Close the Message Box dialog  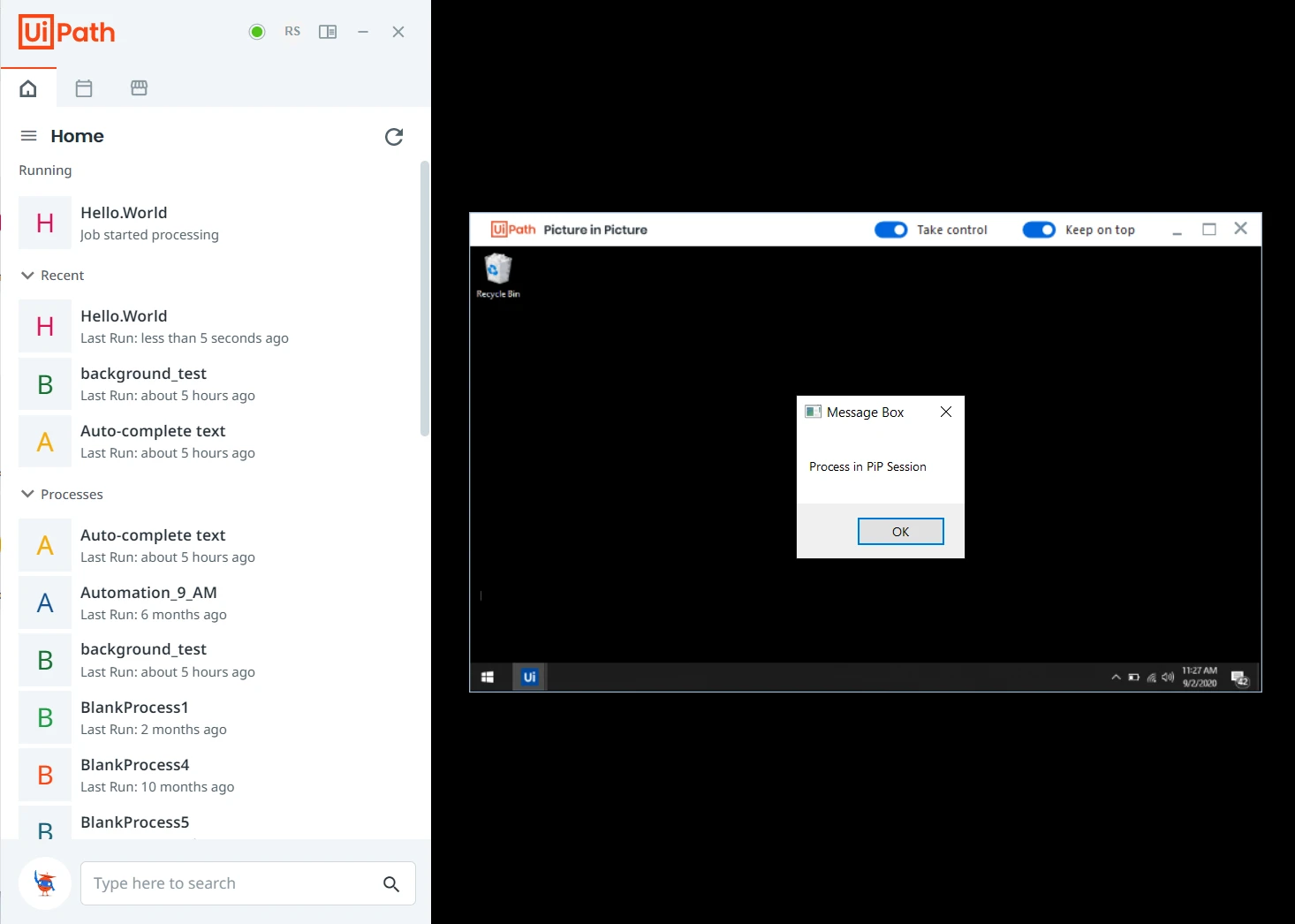tap(946, 412)
